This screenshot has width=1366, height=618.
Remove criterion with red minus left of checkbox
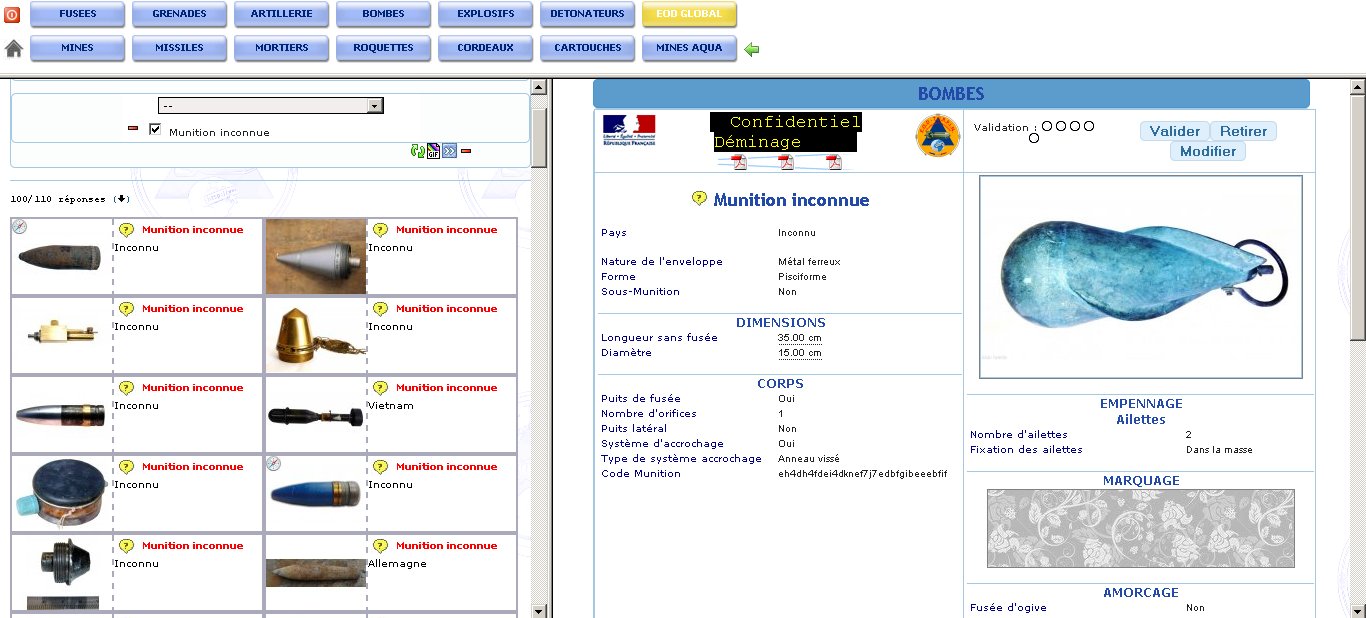tap(133, 129)
